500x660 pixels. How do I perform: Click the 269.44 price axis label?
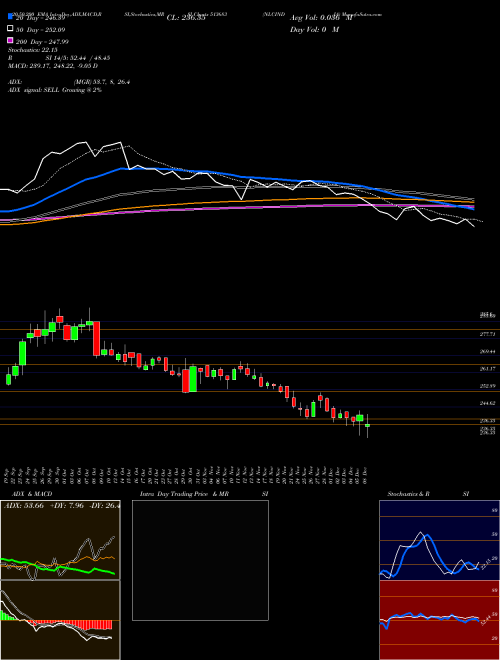pos(487,351)
